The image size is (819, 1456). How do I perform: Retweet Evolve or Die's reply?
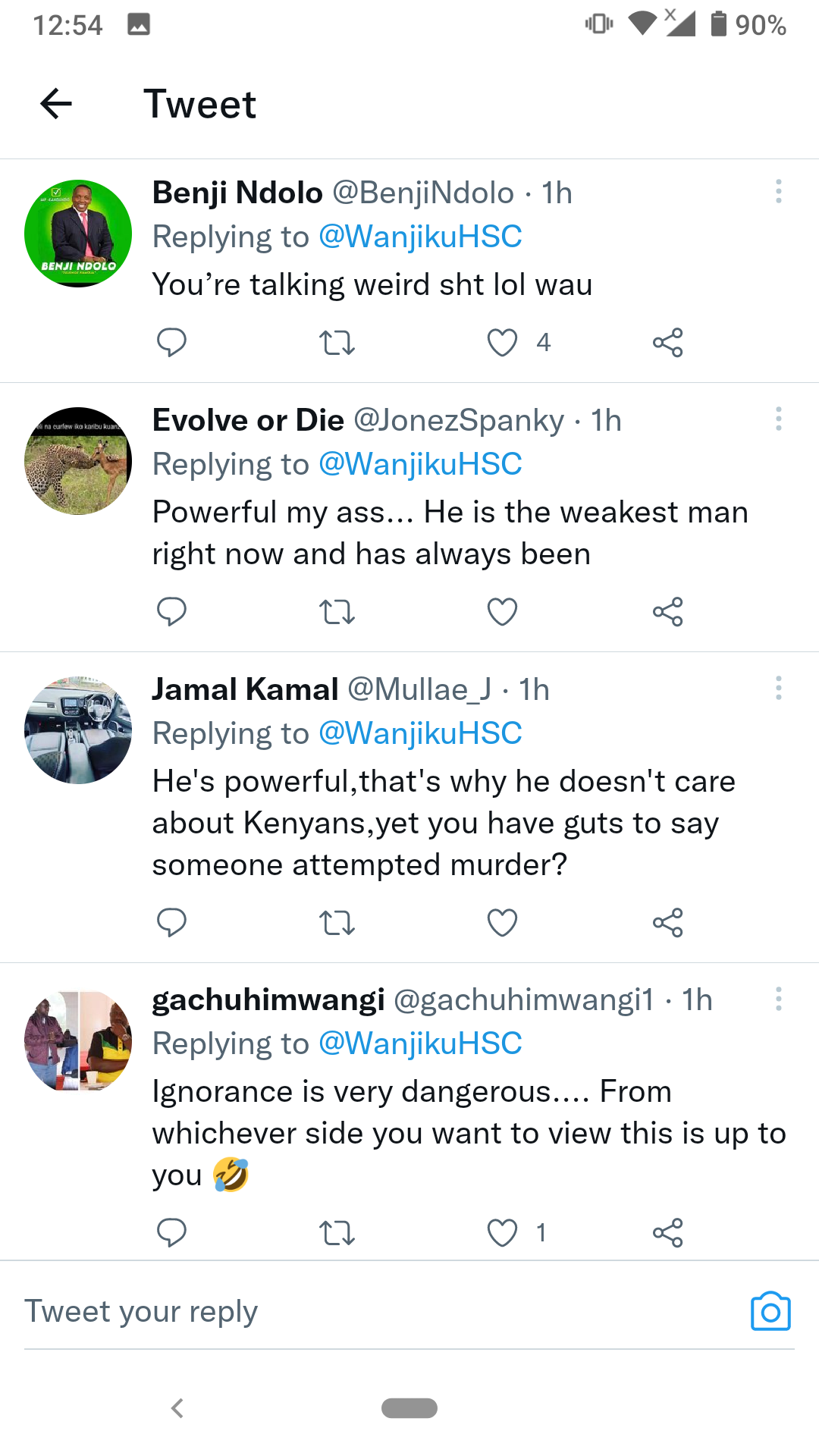[337, 612]
